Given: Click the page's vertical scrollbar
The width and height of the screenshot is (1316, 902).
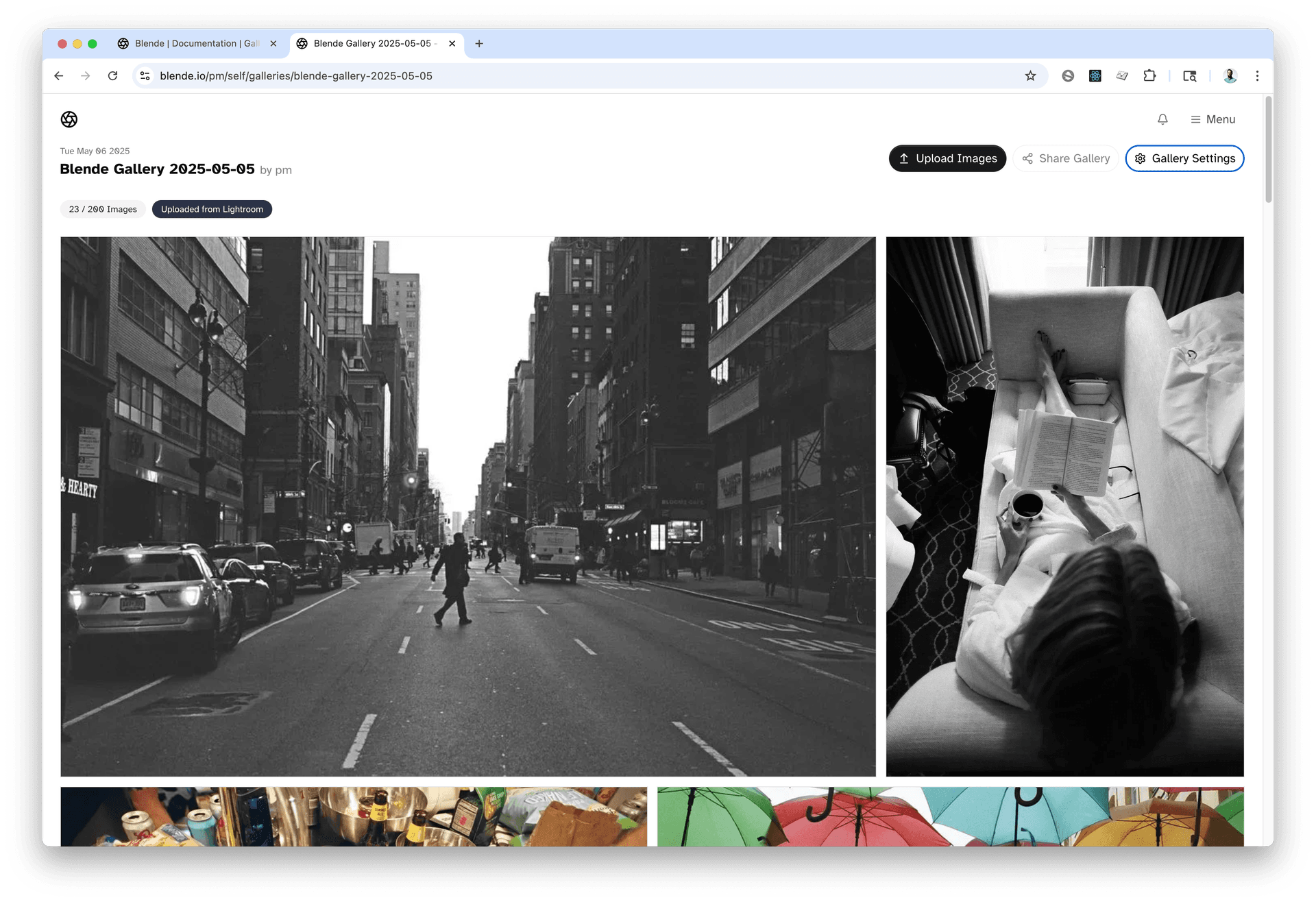Looking at the screenshot, I should (1268, 151).
